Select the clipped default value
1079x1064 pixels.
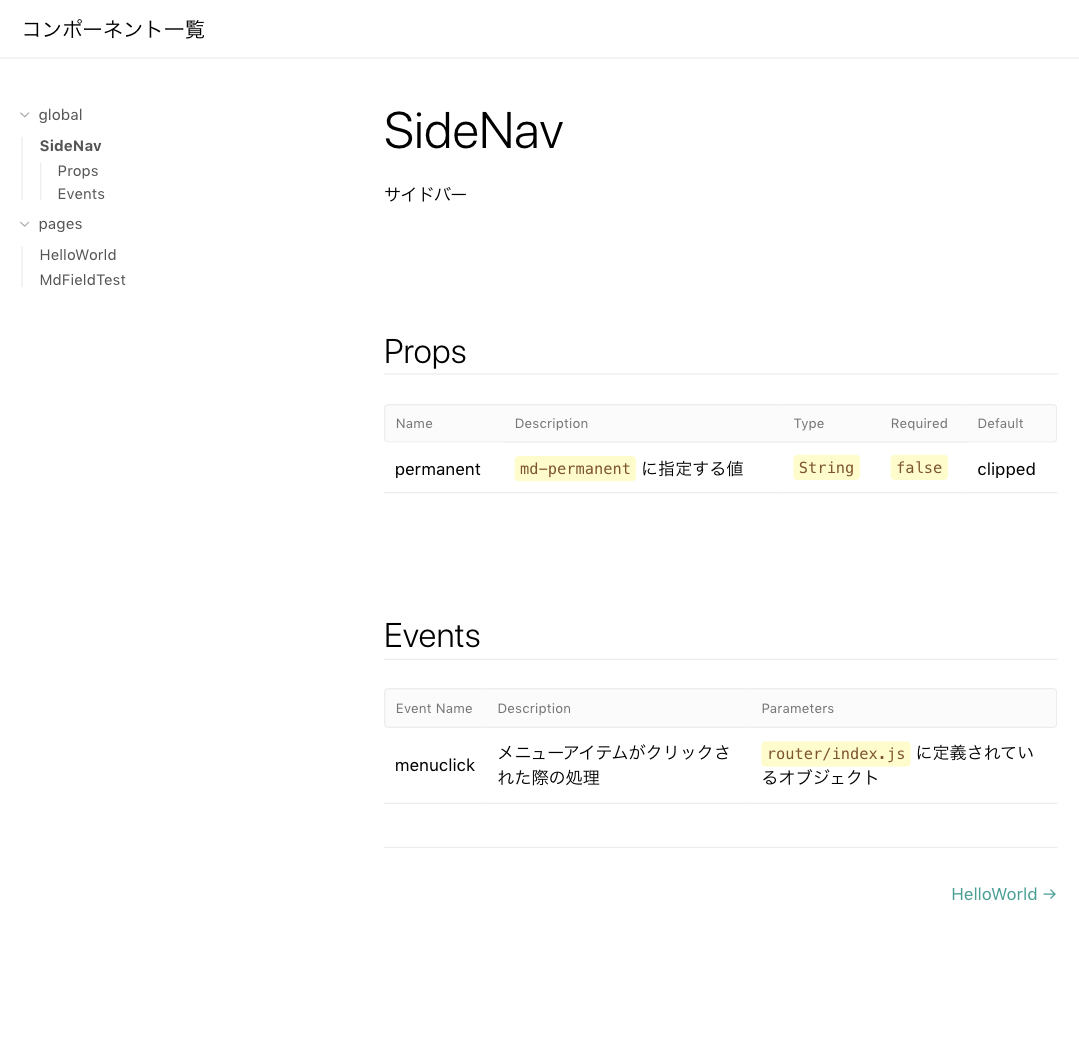pos(1006,469)
